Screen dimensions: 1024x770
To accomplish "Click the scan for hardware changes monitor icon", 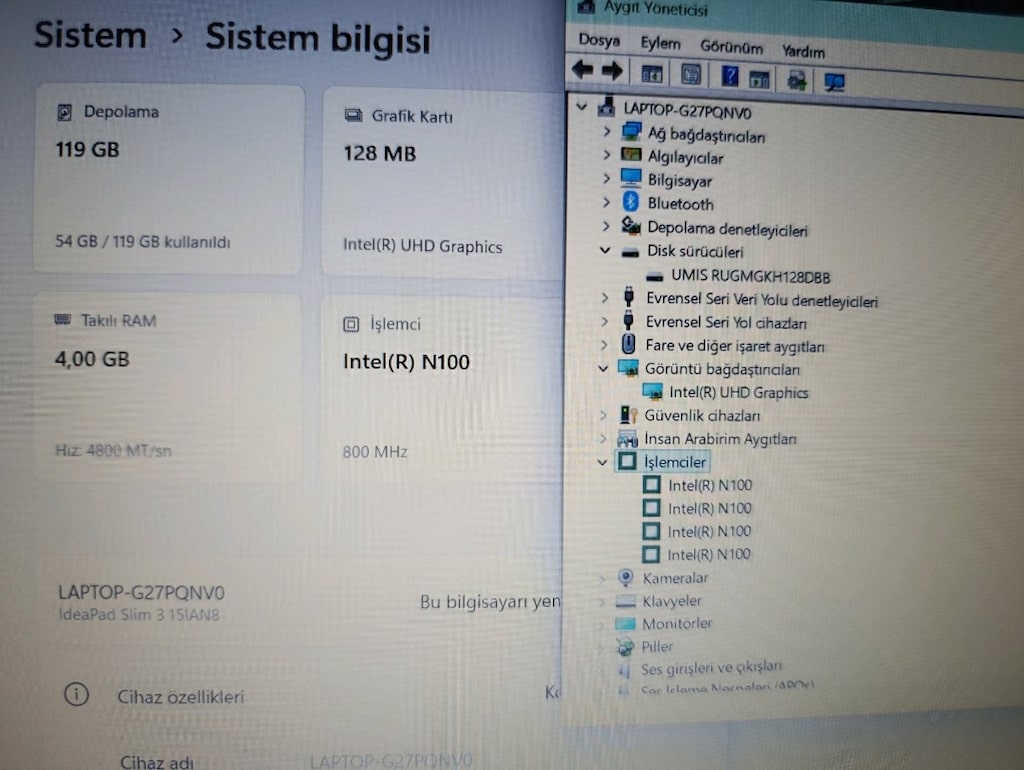I will coord(835,82).
